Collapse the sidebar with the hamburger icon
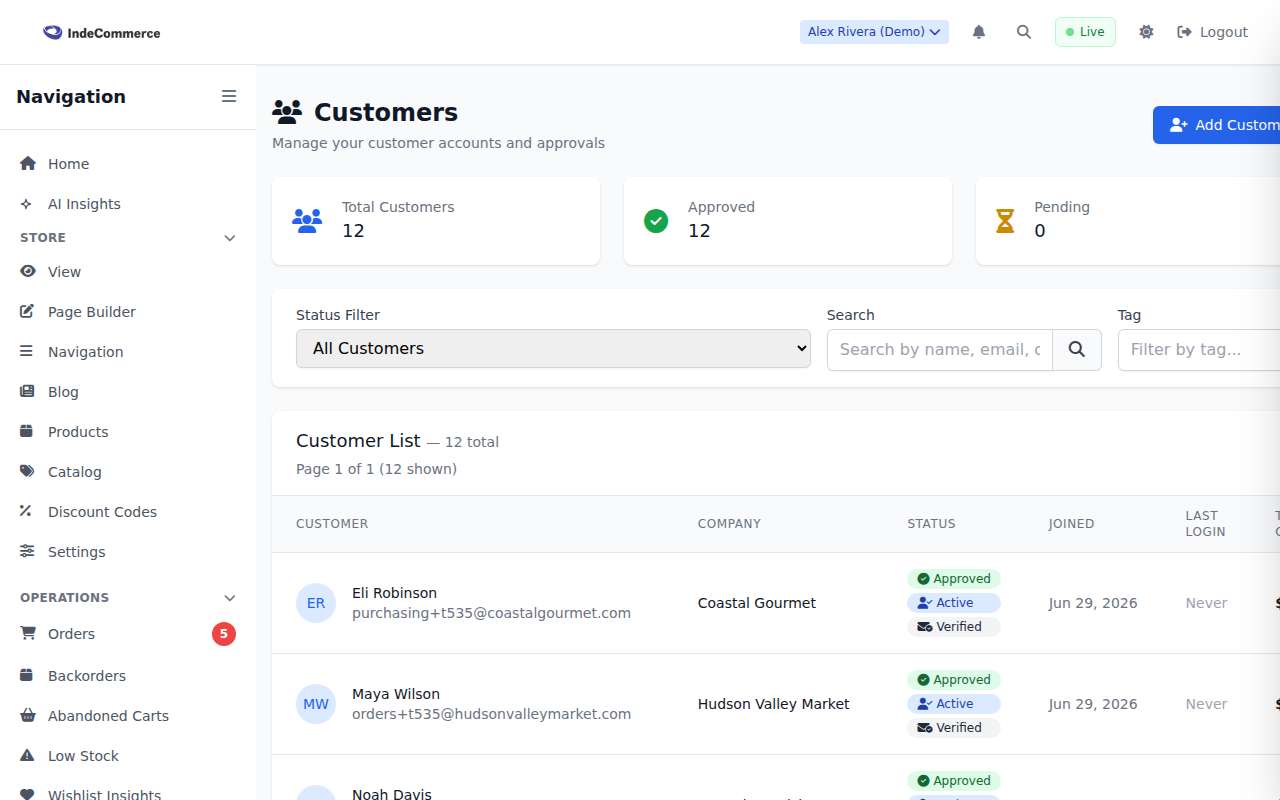Viewport: 1280px width, 800px height. 229,96
